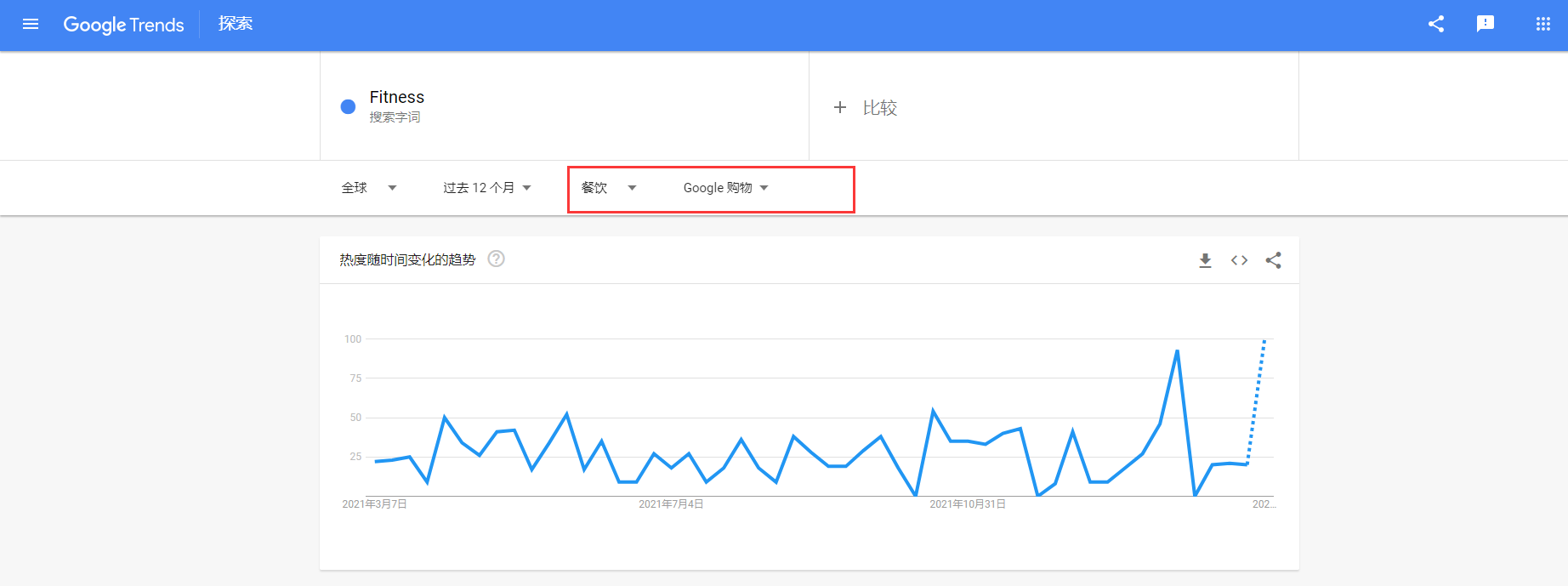The height and width of the screenshot is (586, 1568).
Task: Open the Google apps grid
Action: (x=1543, y=24)
